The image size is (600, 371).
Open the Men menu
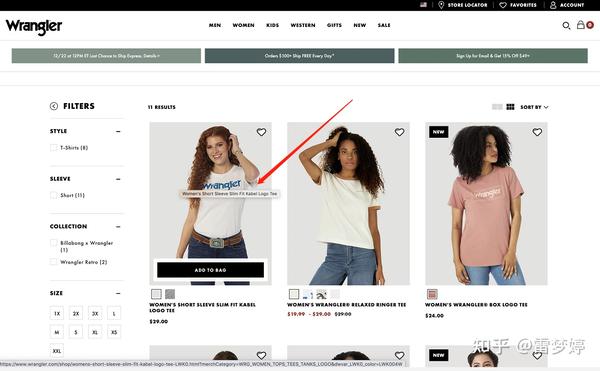(215, 25)
